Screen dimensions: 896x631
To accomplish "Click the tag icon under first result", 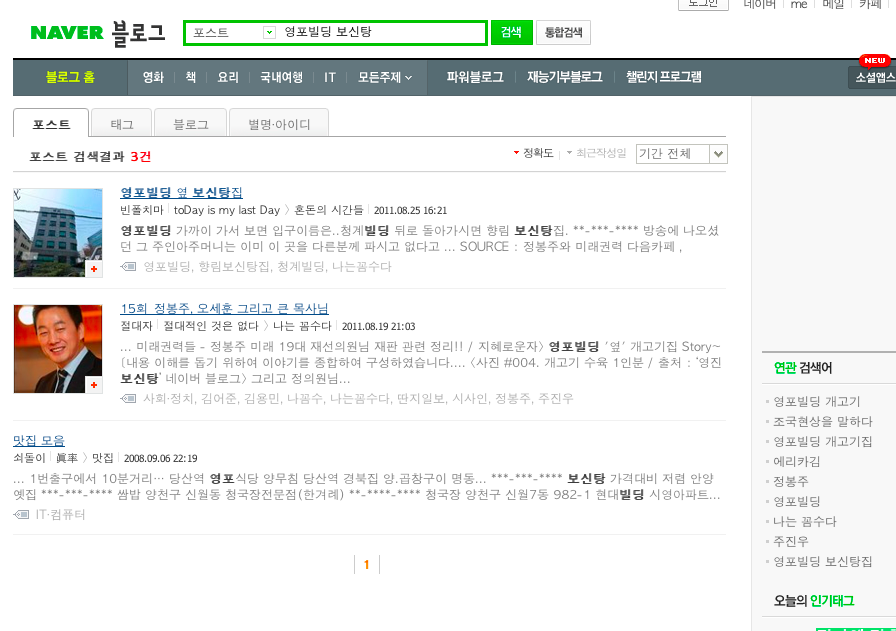I will click(129, 266).
